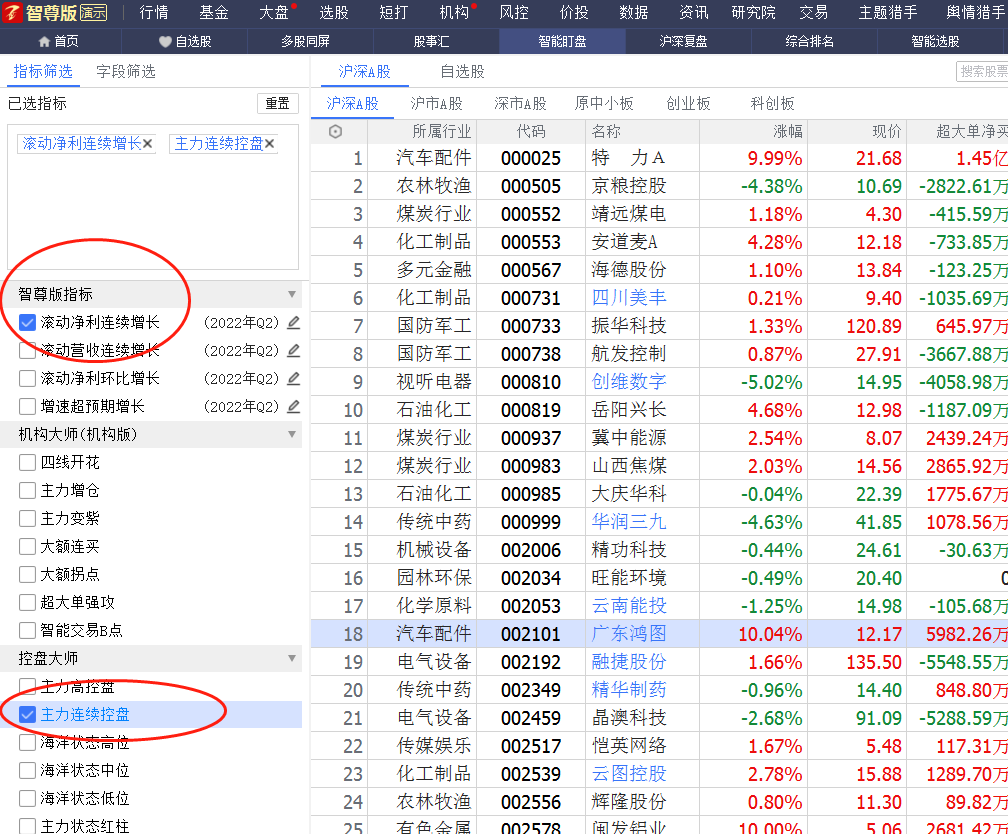Check the 增速超预期增长 checkbox

coord(27,406)
